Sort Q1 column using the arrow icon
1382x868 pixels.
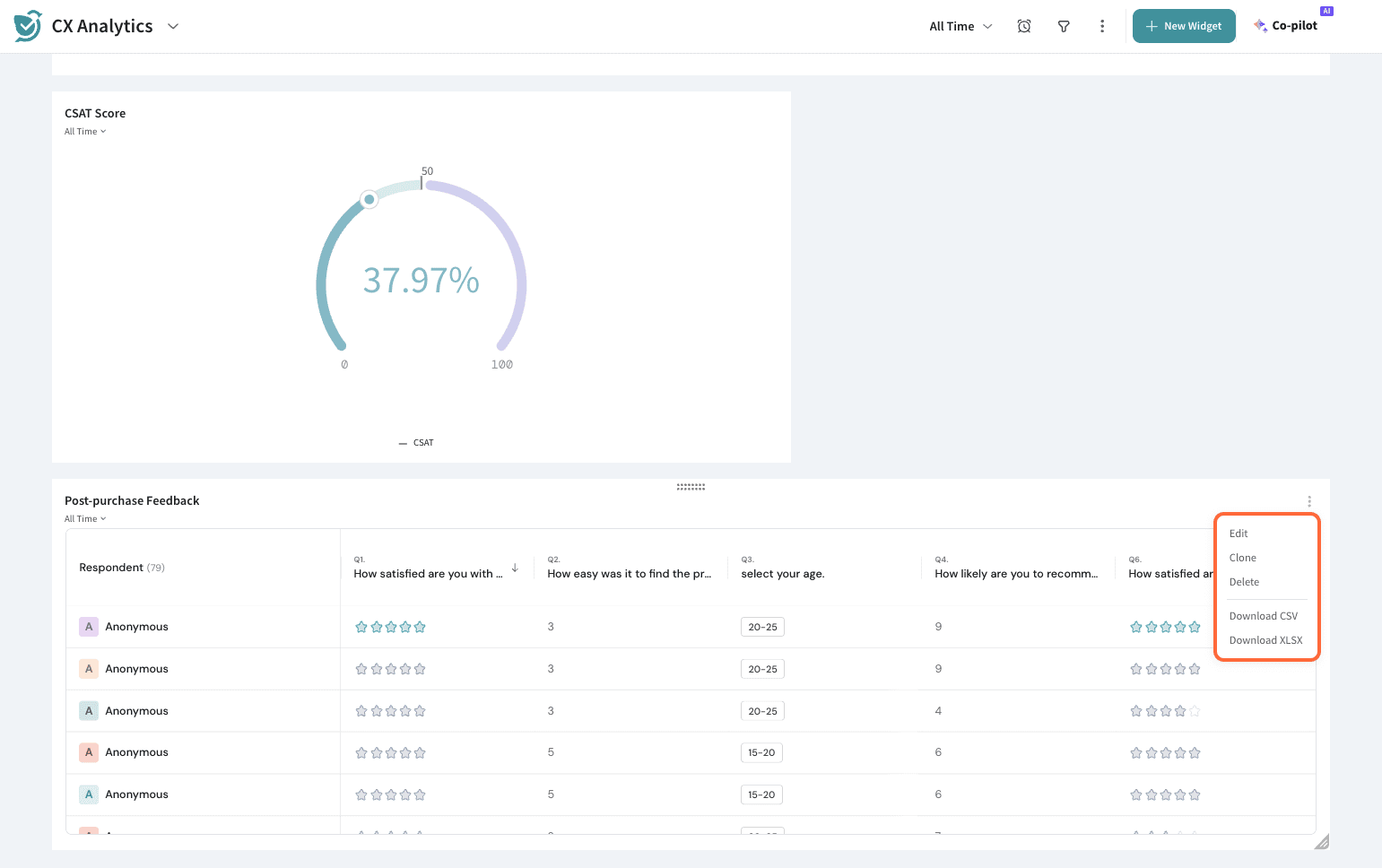515,568
